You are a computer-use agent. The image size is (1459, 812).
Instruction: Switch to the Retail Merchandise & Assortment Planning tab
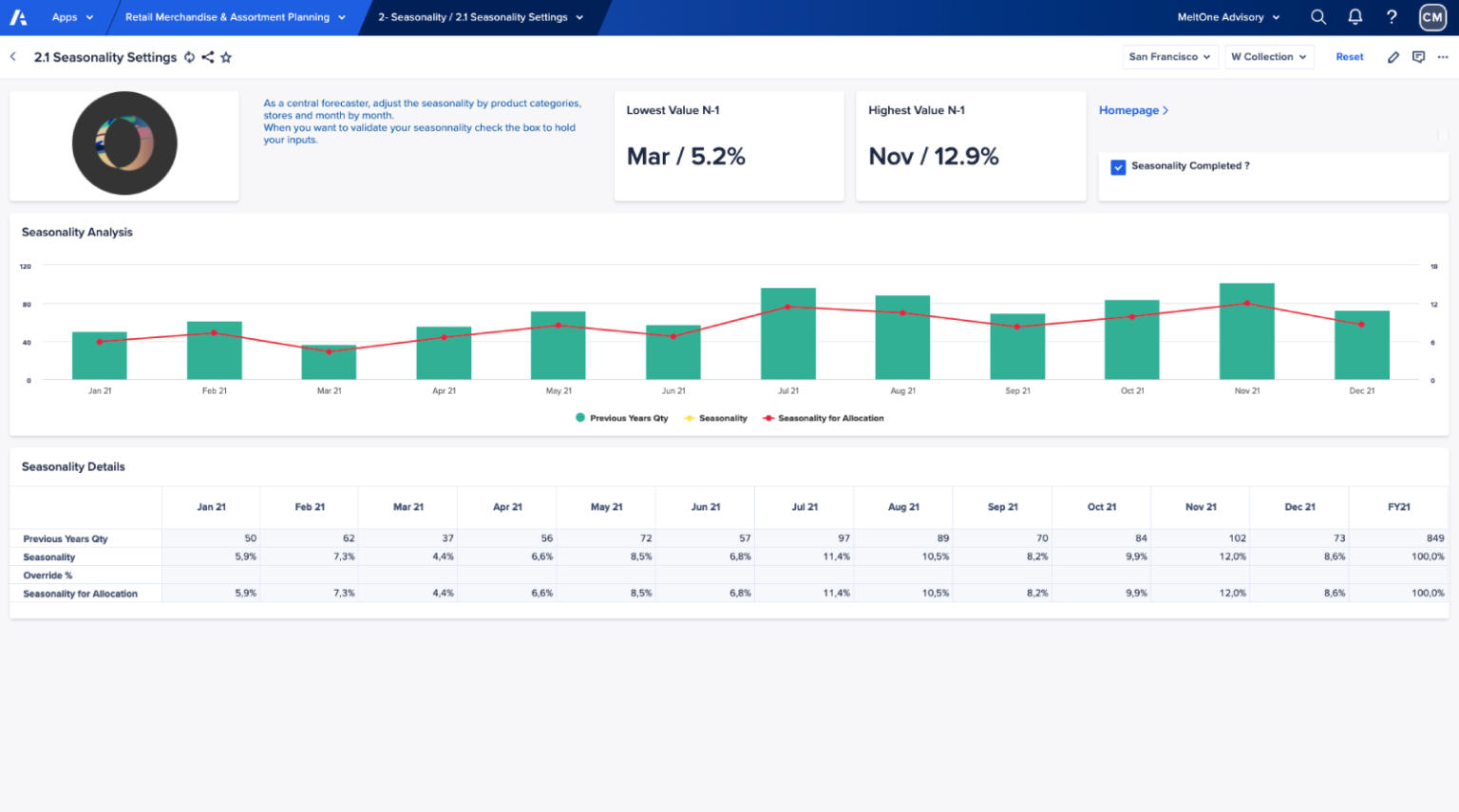click(232, 16)
